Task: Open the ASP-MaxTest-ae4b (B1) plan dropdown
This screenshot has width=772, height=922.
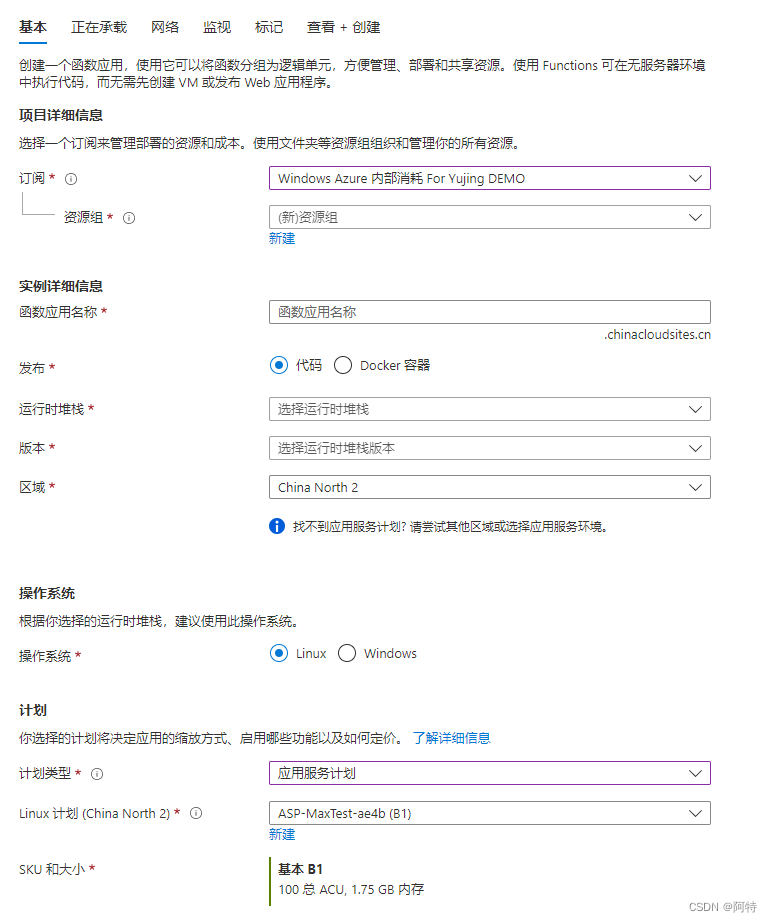Action: coord(490,813)
